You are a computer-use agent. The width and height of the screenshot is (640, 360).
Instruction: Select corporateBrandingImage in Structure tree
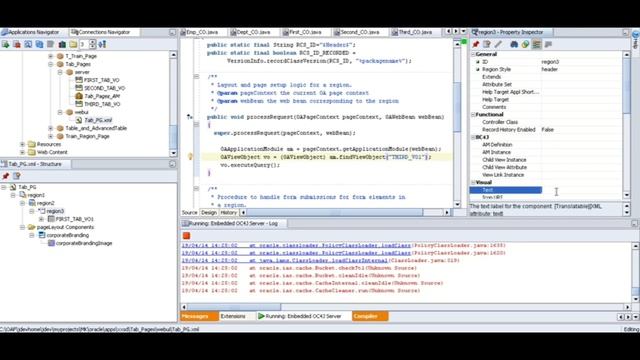[84, 243]
